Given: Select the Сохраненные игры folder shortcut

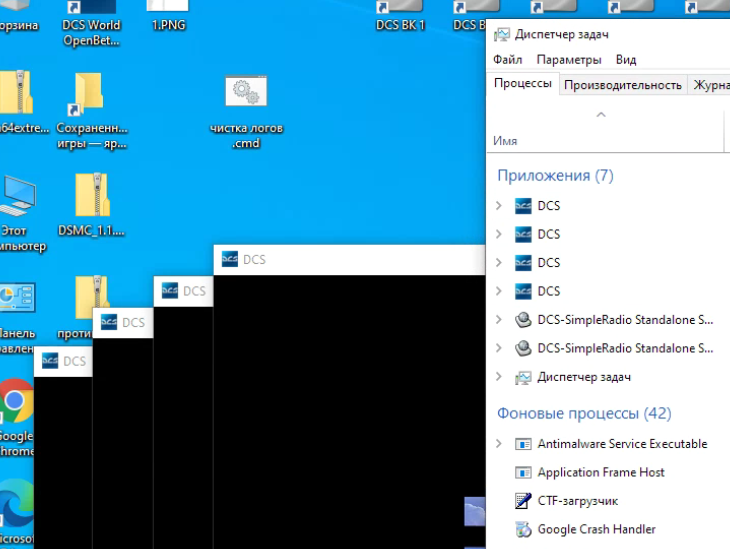Looking at the screenshot, I should click(x=91, y=111).
